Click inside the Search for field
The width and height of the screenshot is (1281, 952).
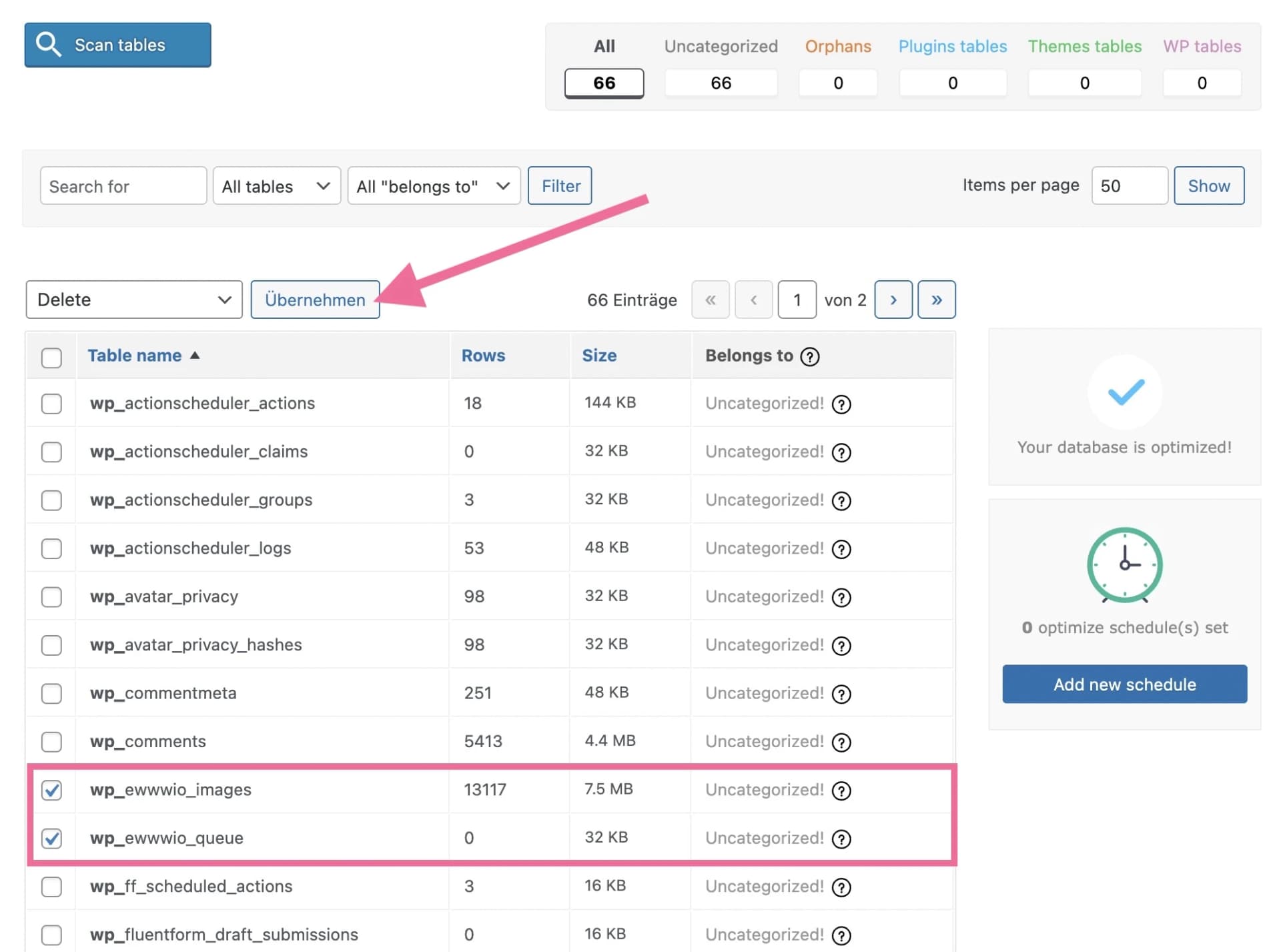[x=122, y=185]
